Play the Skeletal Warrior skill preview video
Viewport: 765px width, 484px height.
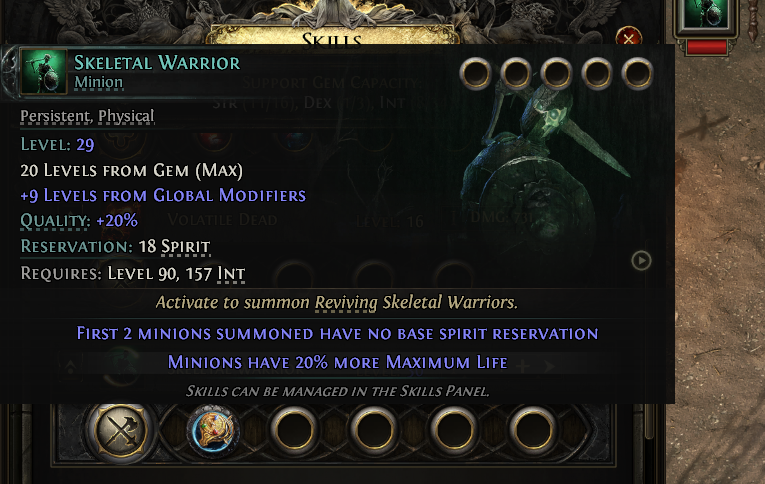(x=641, y=261)
